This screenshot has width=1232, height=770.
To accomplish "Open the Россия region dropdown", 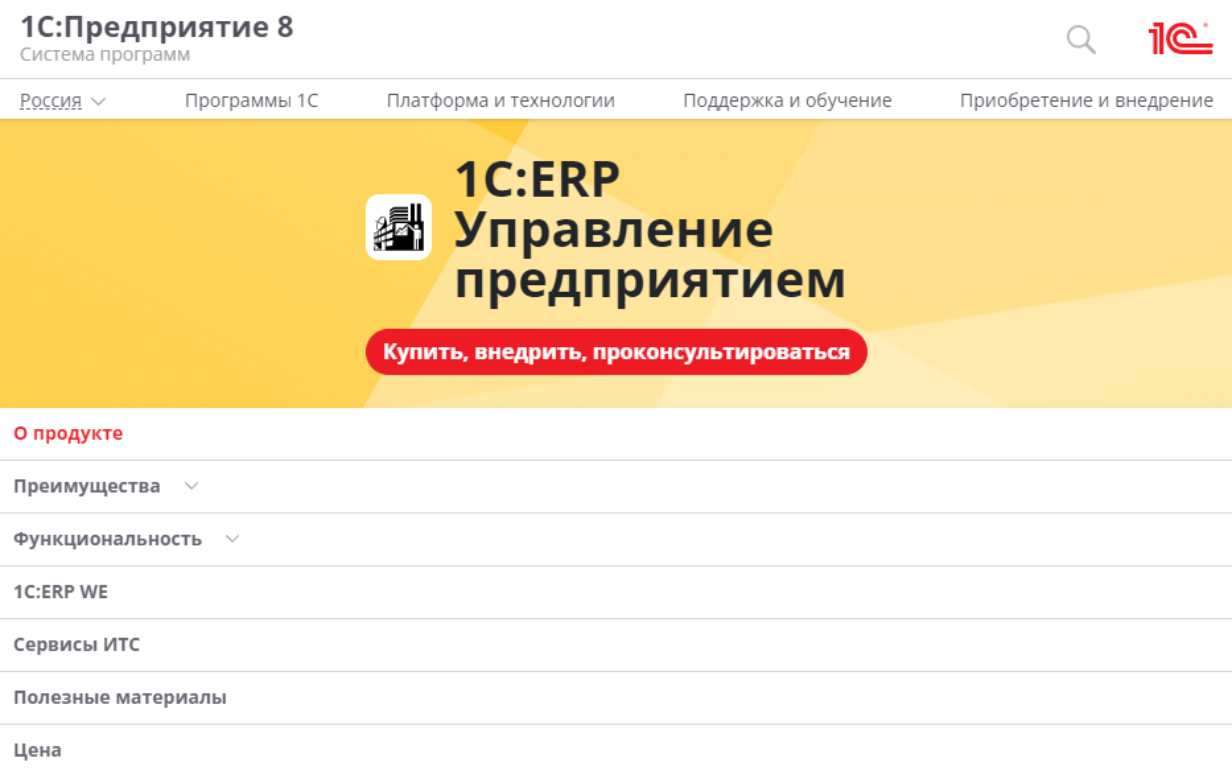I will point(62,101).
